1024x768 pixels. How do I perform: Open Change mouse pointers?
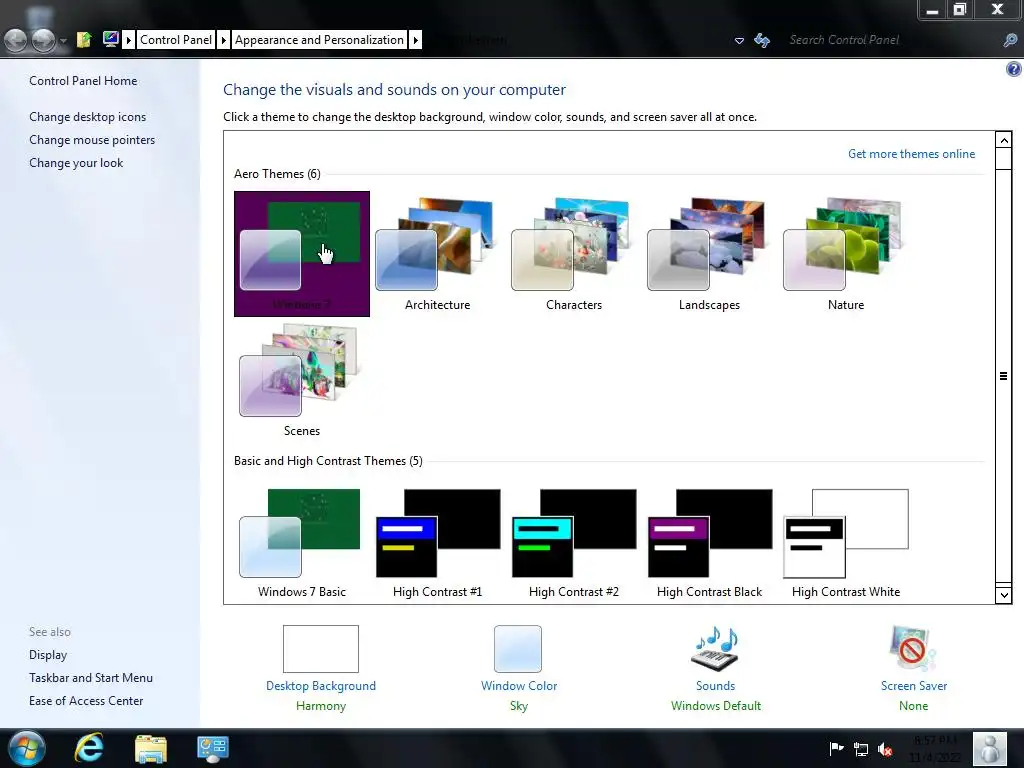point(92,140)
